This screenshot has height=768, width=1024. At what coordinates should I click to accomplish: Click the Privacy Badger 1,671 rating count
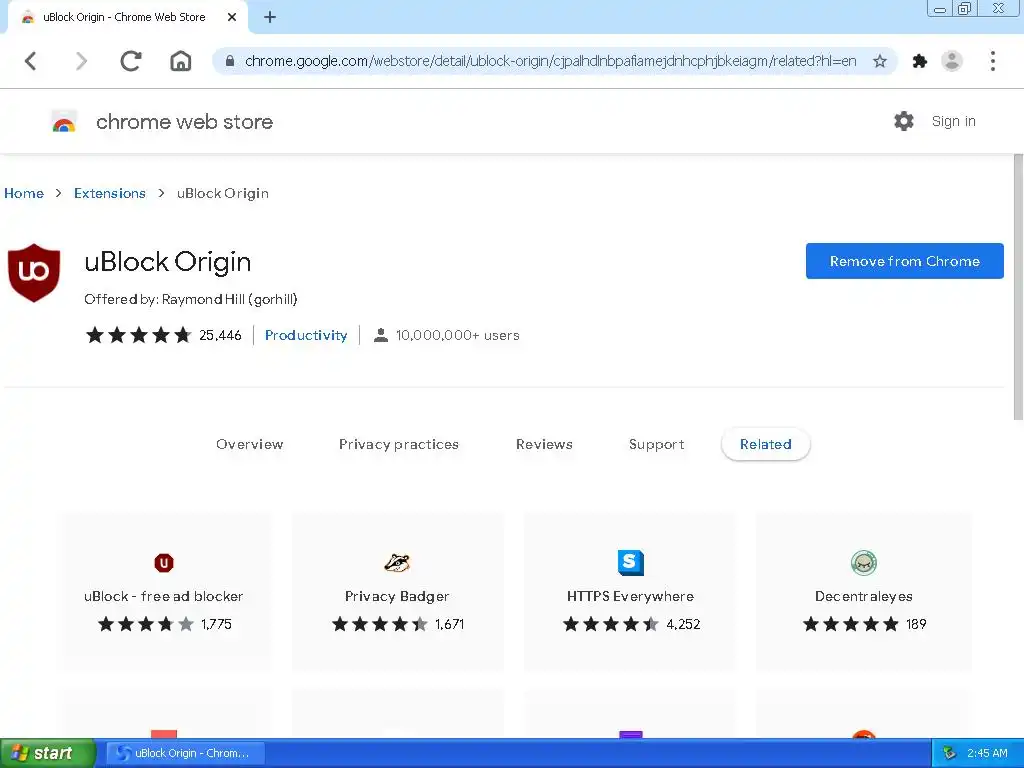pos(449,624)
